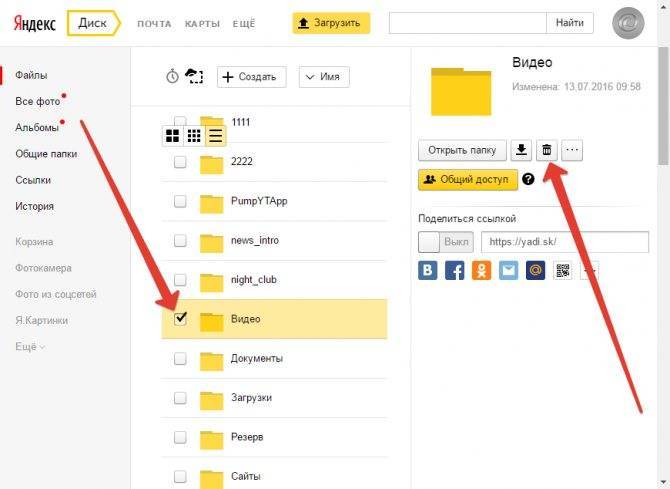Open Я.Картинки in sidebar

41,320
